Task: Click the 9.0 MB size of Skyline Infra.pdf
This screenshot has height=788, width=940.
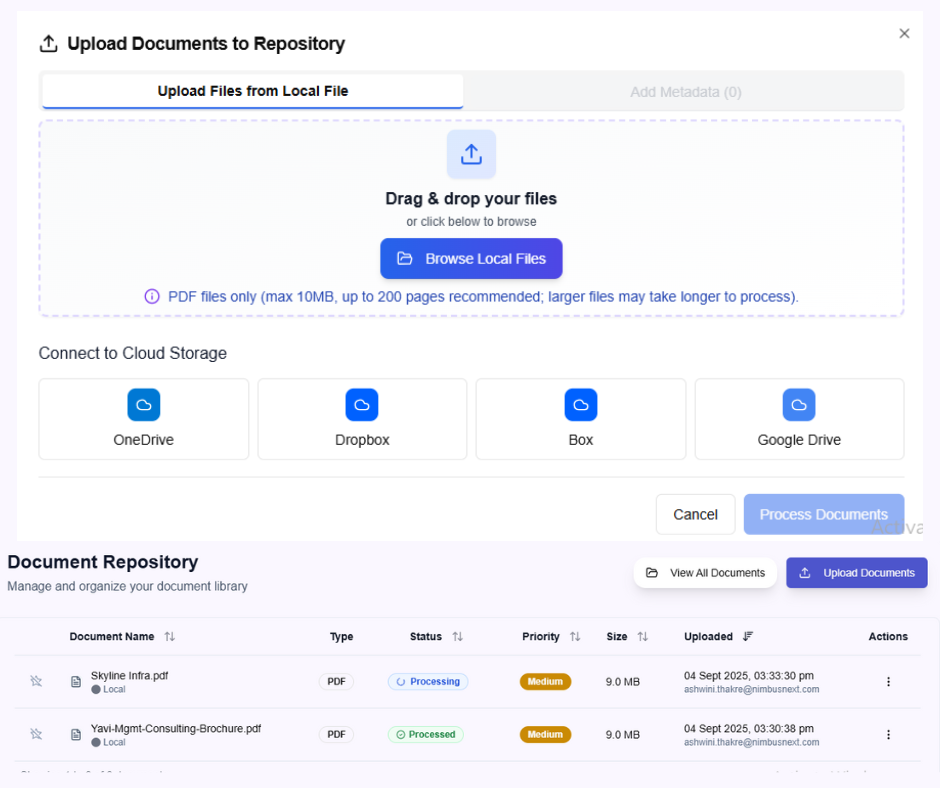Action: coord(622,681)
